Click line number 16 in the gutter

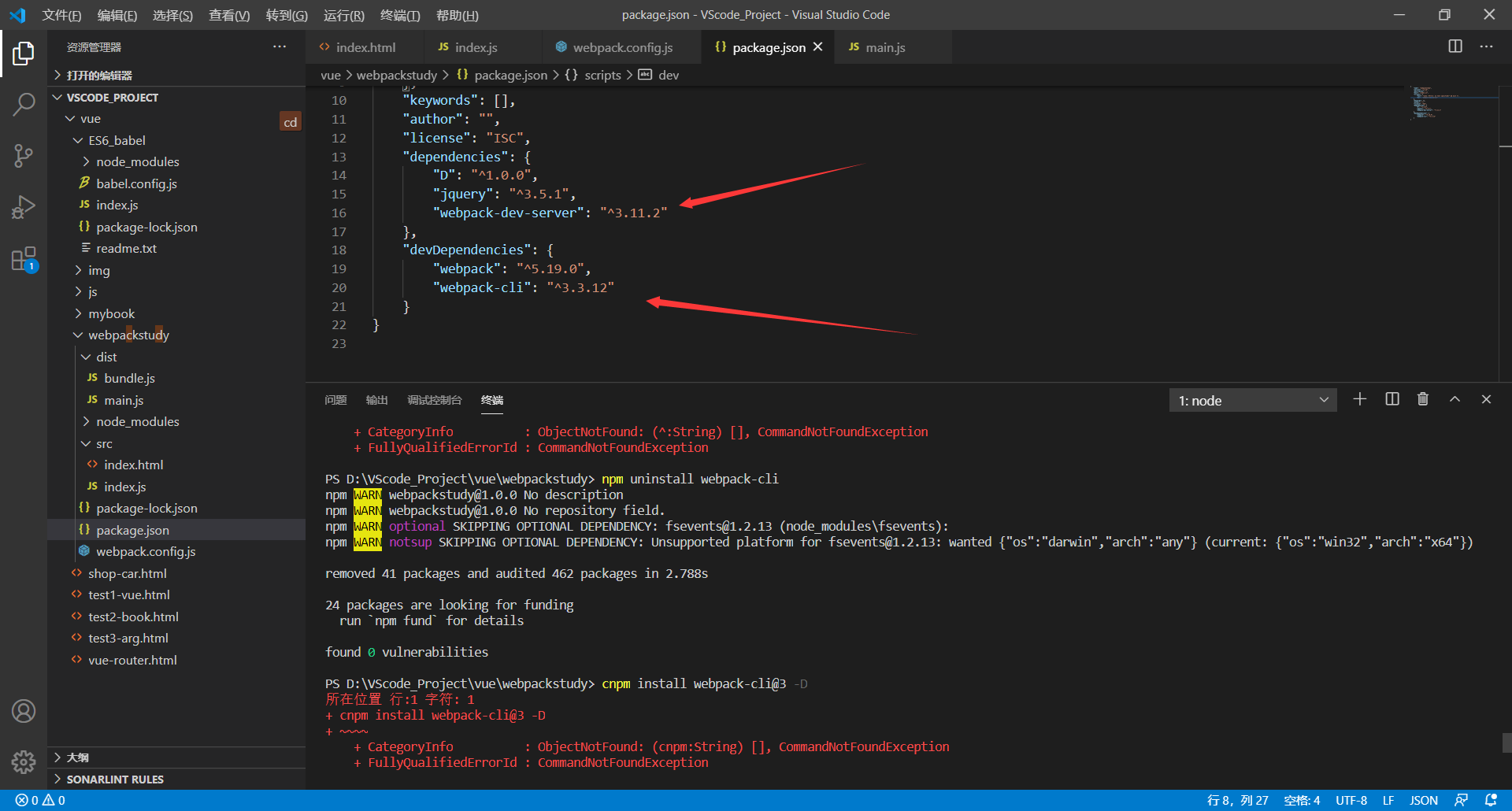pos(339,213)
